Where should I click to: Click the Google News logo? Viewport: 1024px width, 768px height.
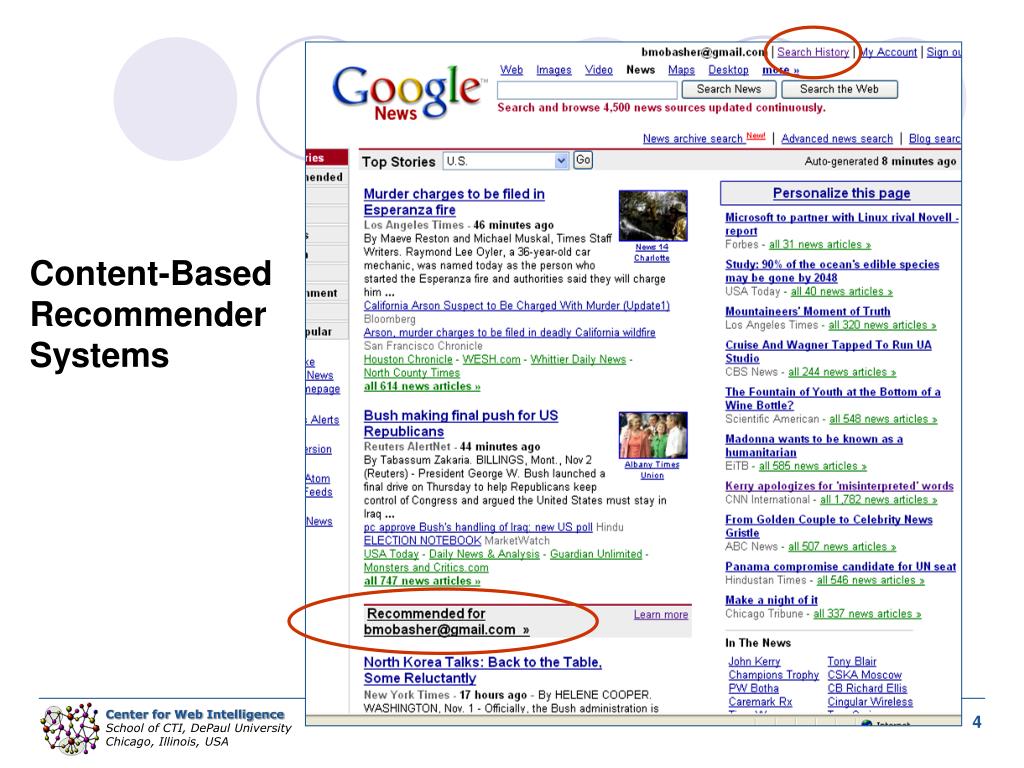pos(409,93)
